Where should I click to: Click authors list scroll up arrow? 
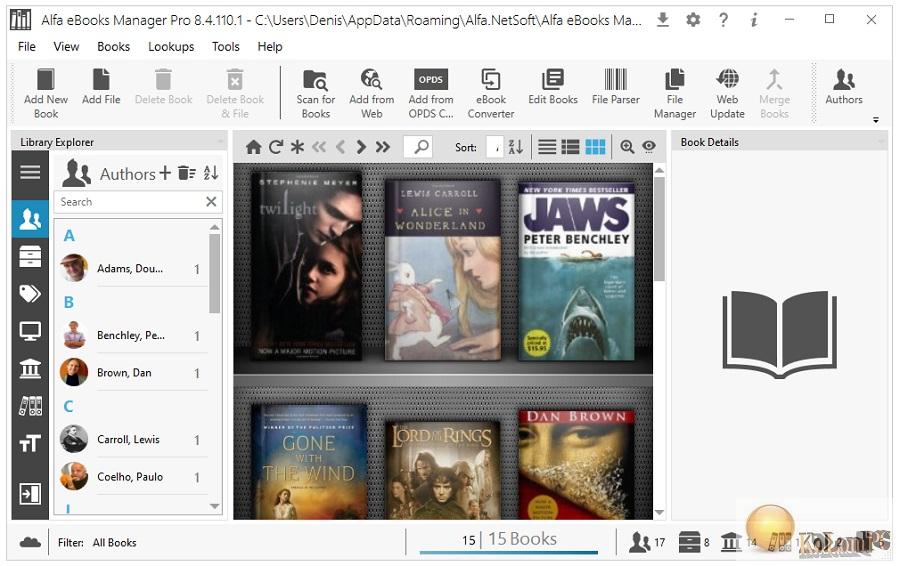215,227
